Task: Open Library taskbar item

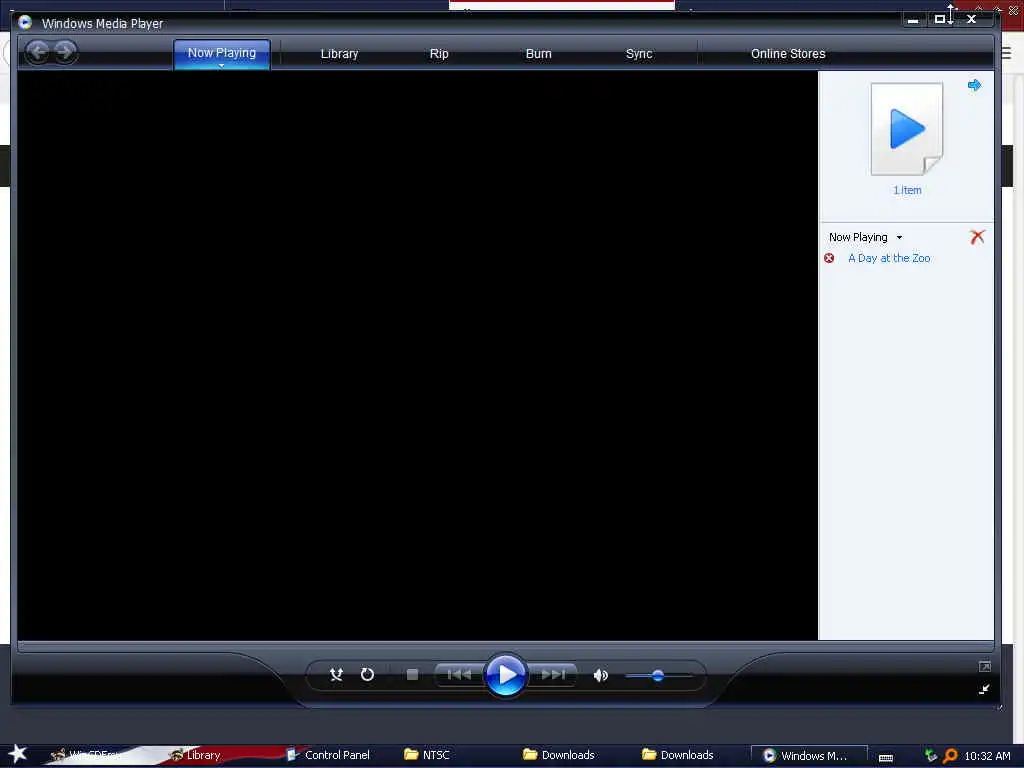Action: (x=195, y=755)
